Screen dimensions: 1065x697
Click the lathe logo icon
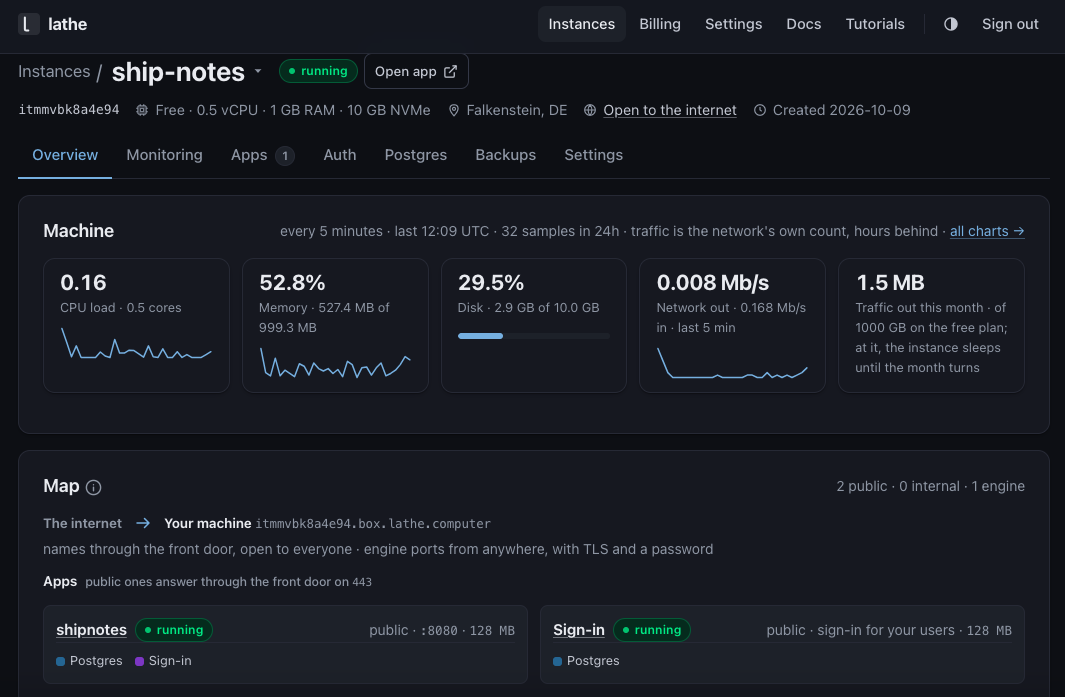29,24
